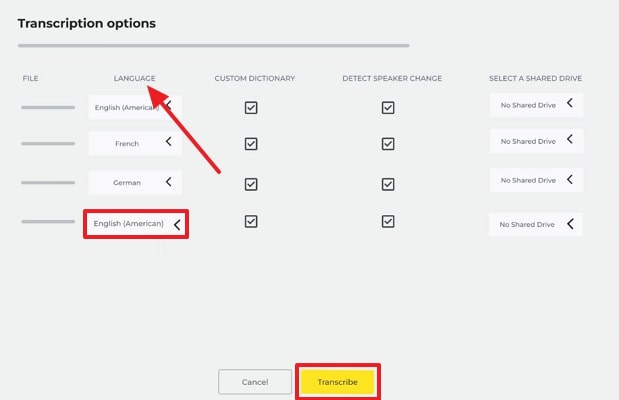Toggle Custom Dictionary checkbox for German file
The height and width of the screenshot is (400, 619).
coord(251,184)
